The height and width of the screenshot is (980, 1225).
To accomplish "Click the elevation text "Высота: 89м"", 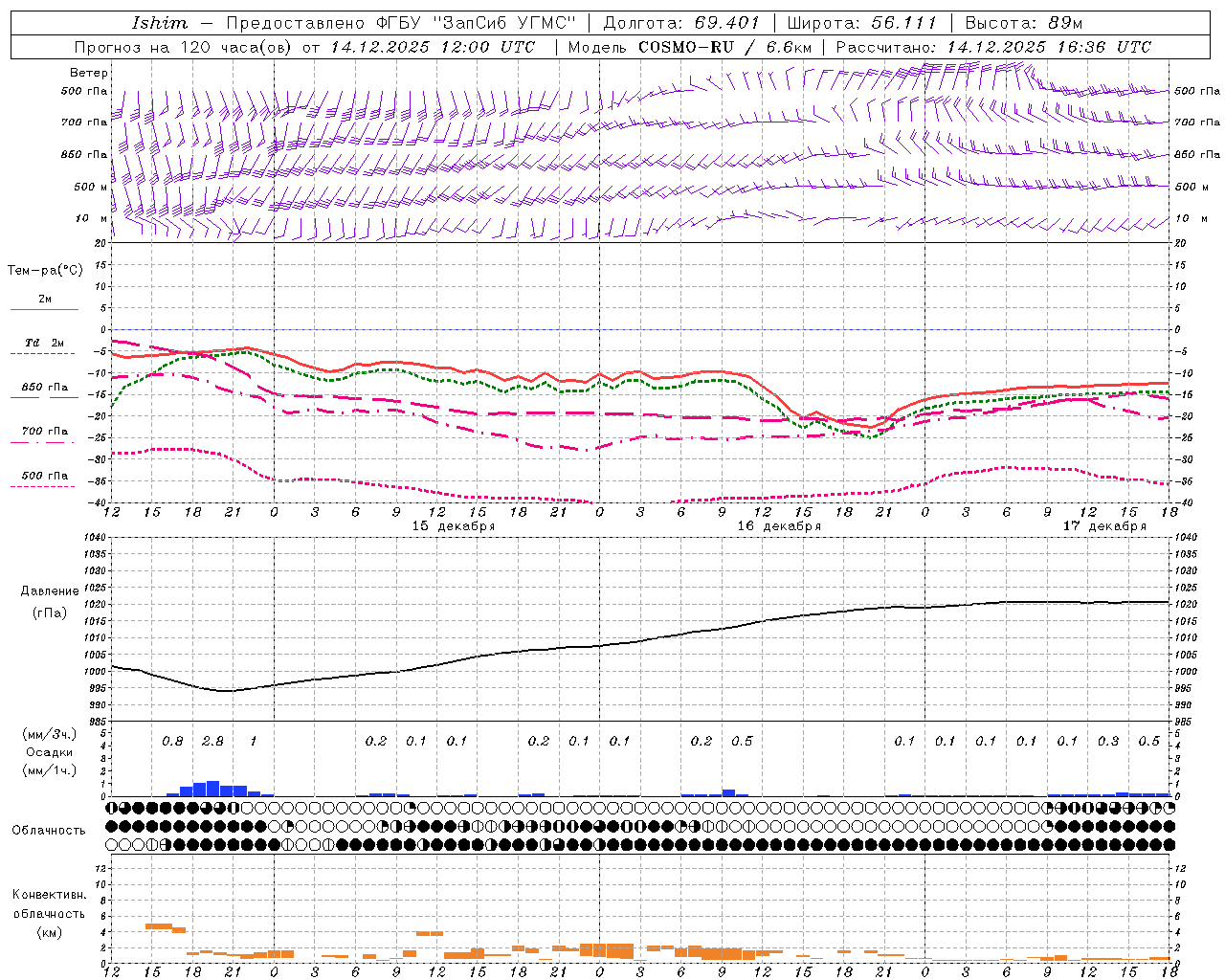I will point(1023,23).
